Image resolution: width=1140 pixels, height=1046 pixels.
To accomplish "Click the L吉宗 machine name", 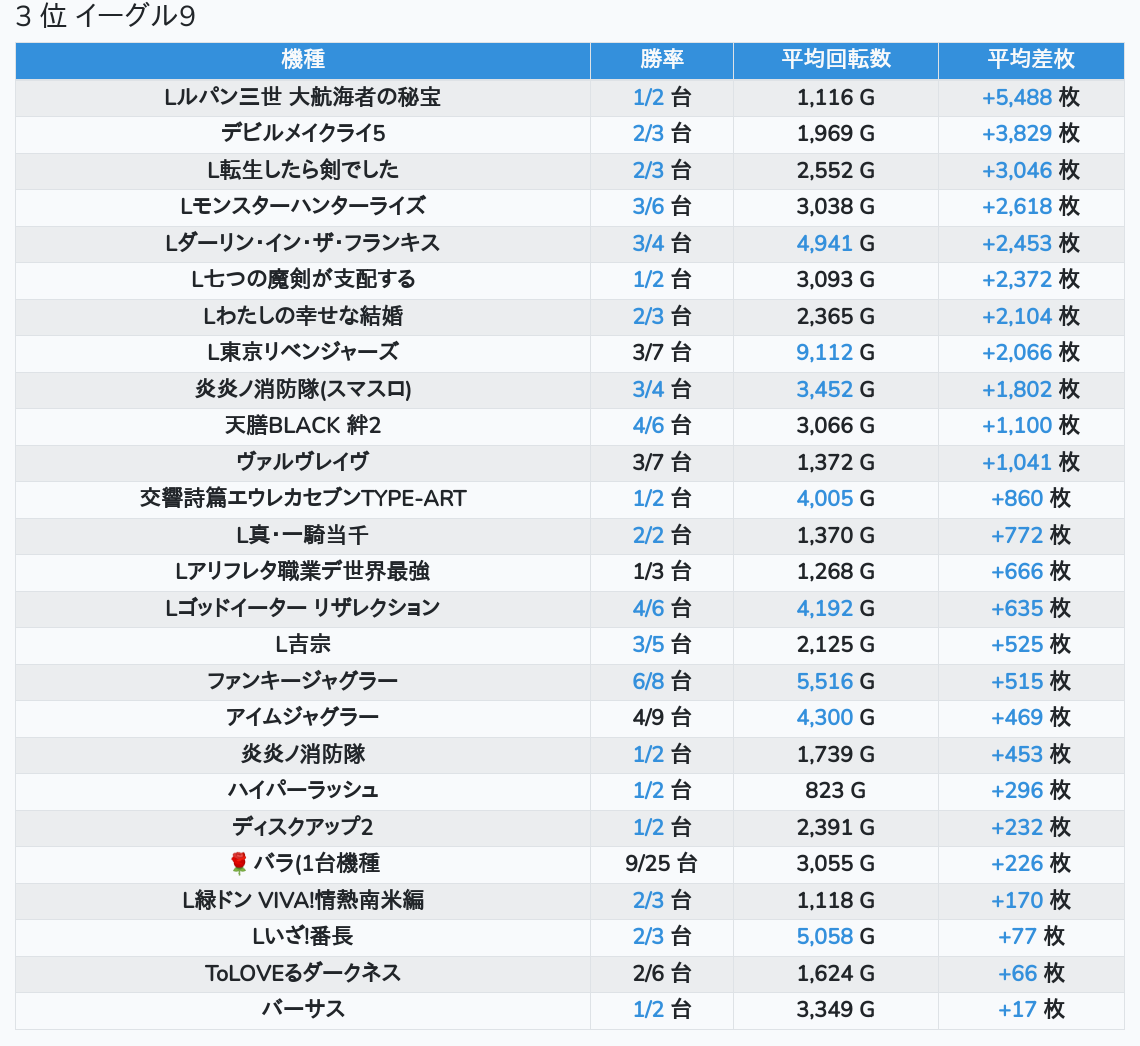I will (x=302, y=644).
